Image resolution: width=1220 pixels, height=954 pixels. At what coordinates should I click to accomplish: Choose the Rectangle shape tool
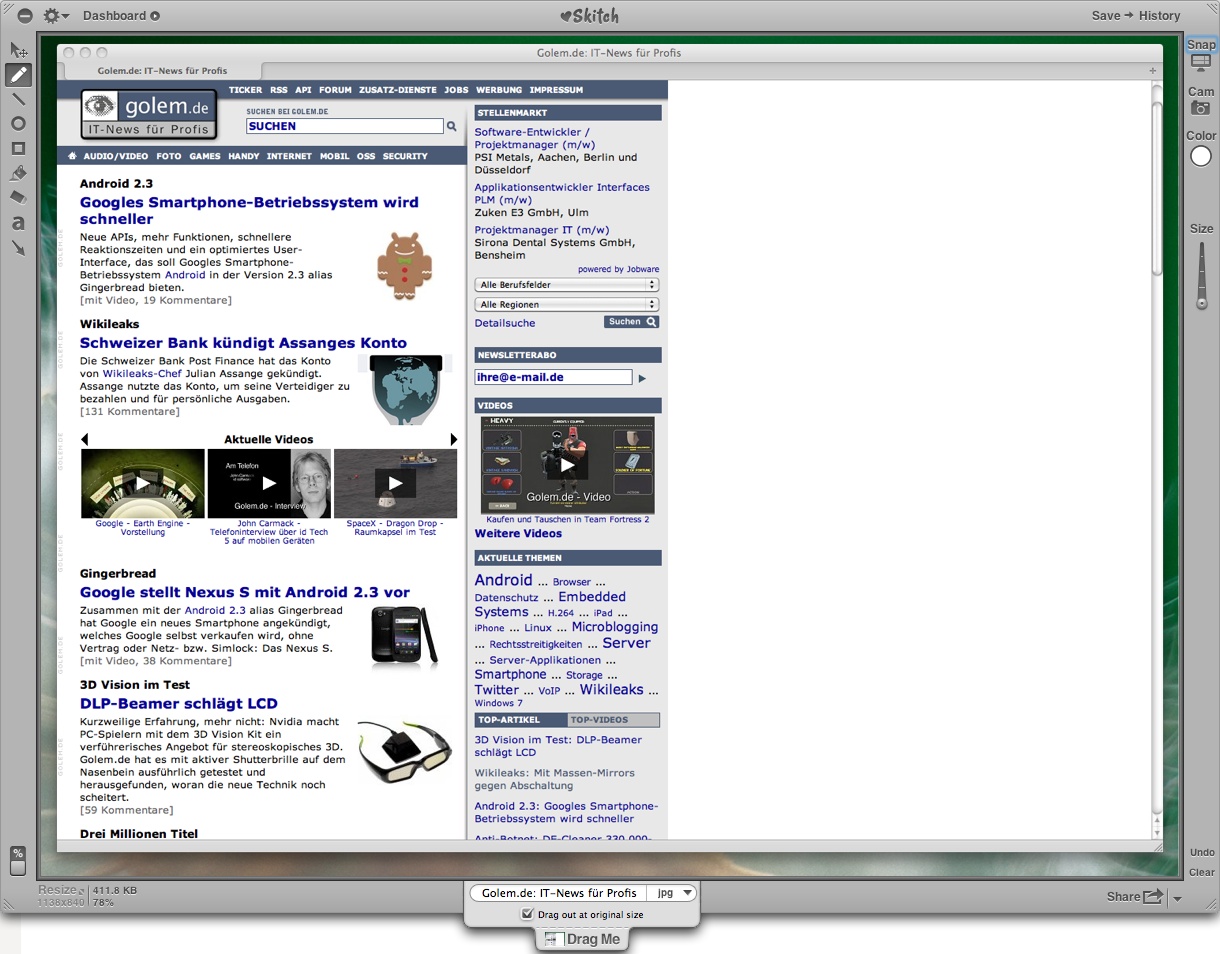18,148
